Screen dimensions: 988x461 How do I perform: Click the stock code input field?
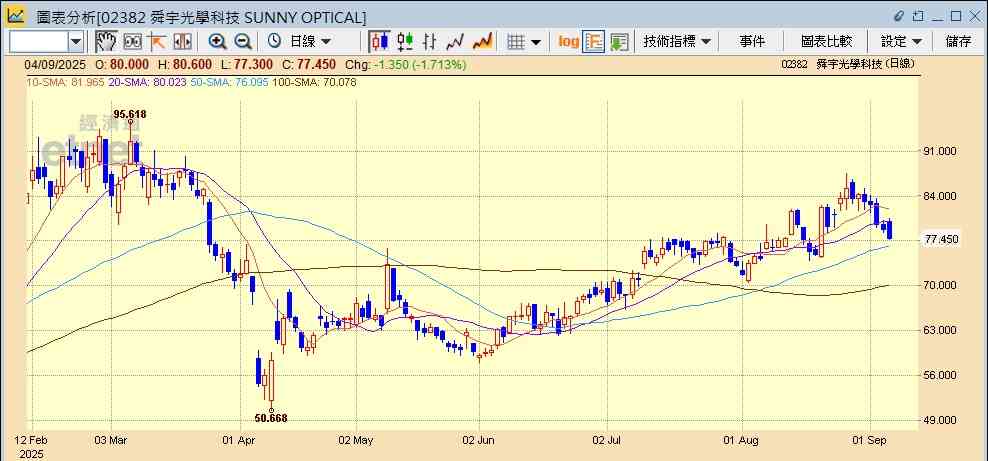[x=38, y=42]
